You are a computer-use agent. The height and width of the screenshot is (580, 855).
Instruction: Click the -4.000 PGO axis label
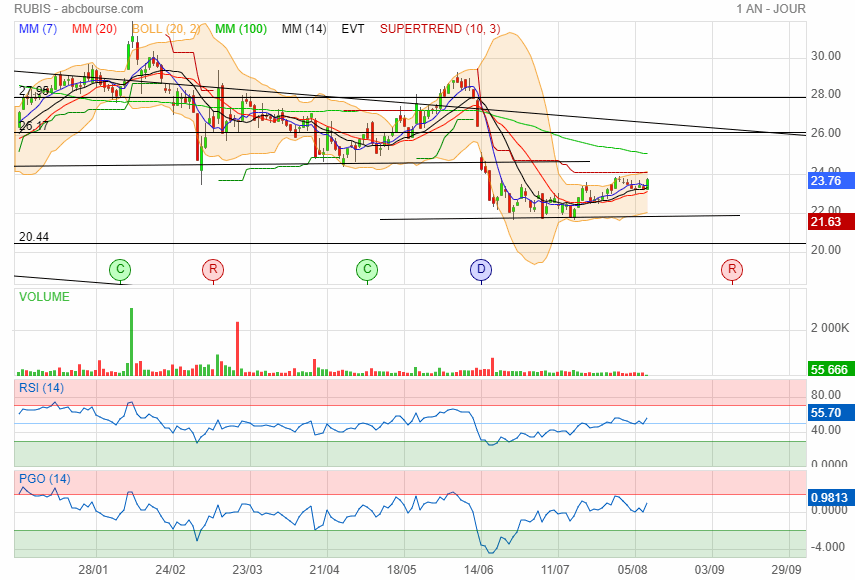tap(828, 547)
